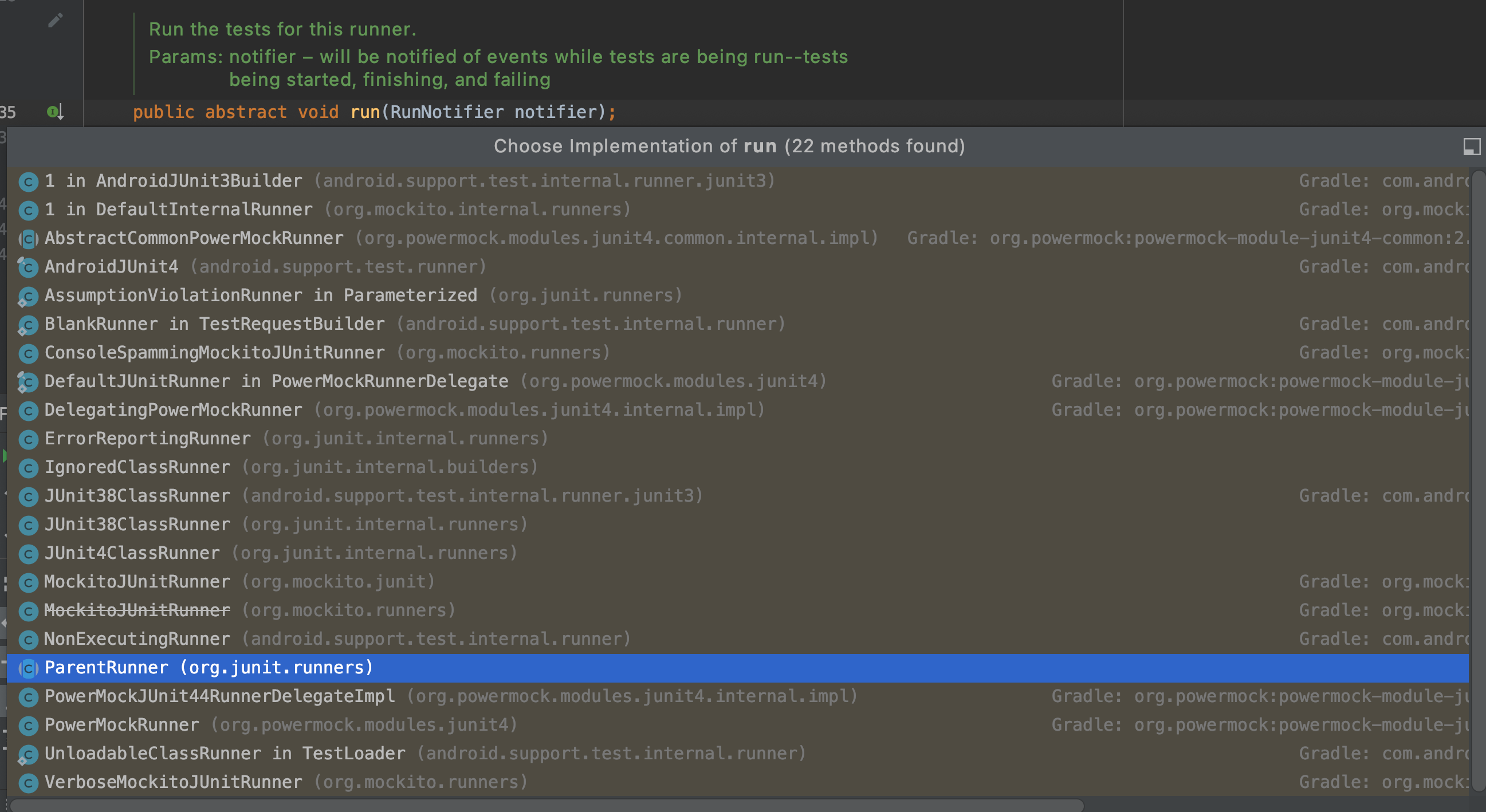Pick MockitoJUnitRunner in org.mockito.junit
Screen dimensions: 1486x812
[x=137, y=582]
